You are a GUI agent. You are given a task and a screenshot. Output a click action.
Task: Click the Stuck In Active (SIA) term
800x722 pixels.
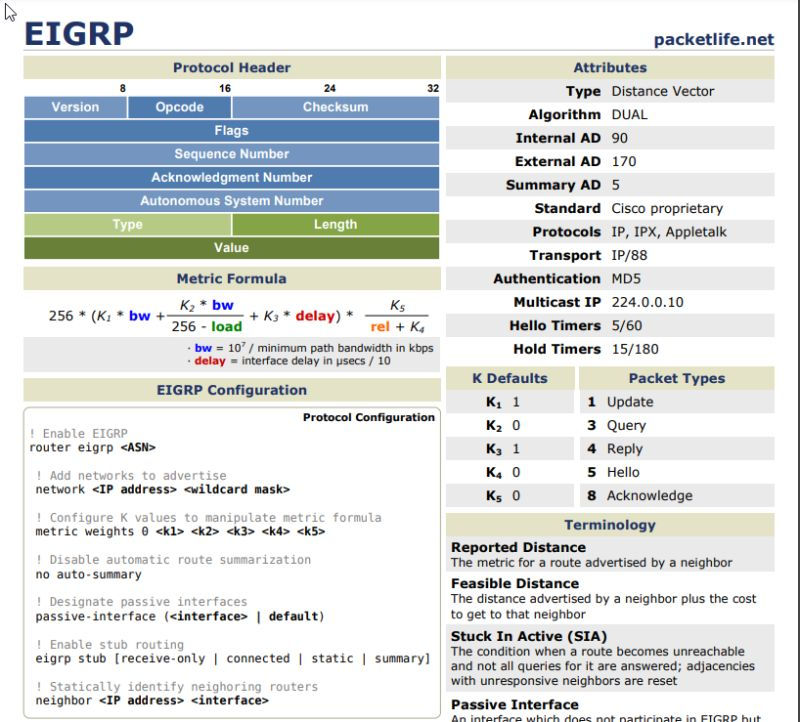[x=529, y=636]
